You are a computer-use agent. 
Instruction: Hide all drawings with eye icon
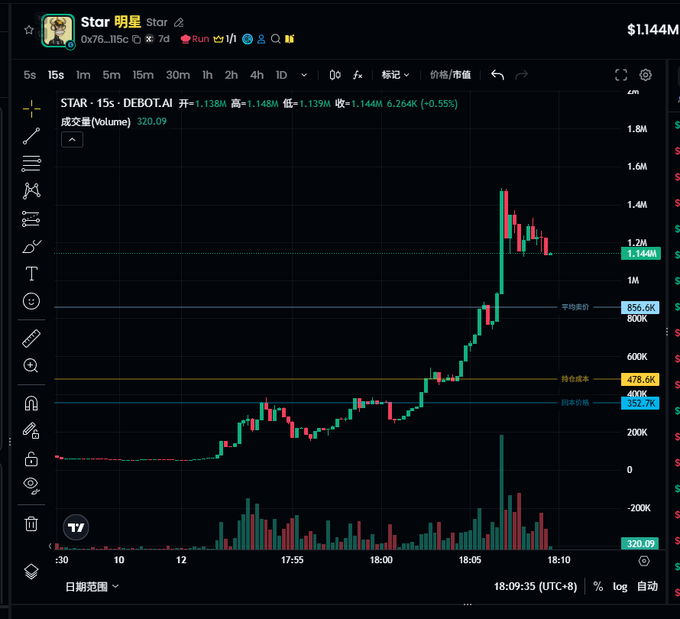(31, 486)
